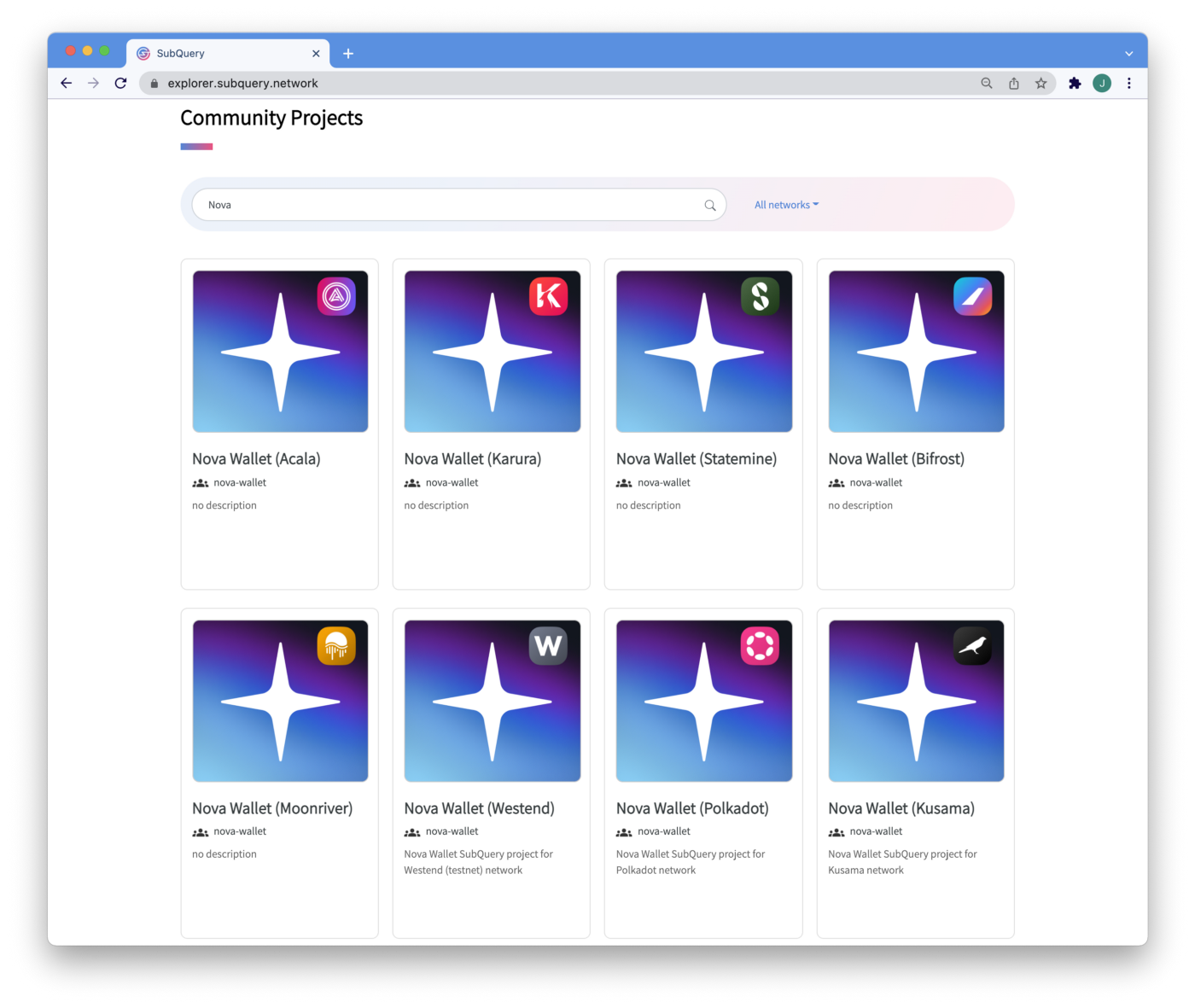Click nova-wallet owner under Karura card

pyautogui.click(x=452, y=482)
